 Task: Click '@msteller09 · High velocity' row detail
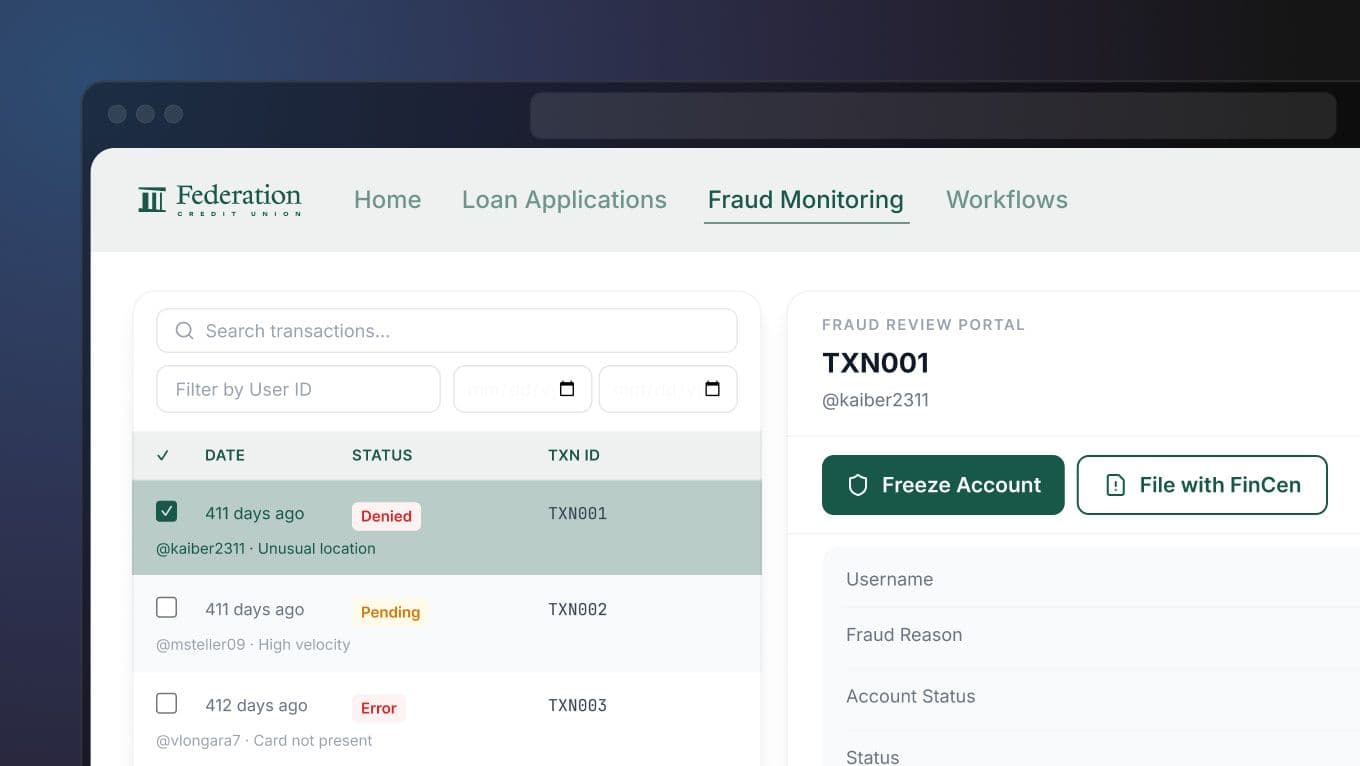tap(253, 644)
